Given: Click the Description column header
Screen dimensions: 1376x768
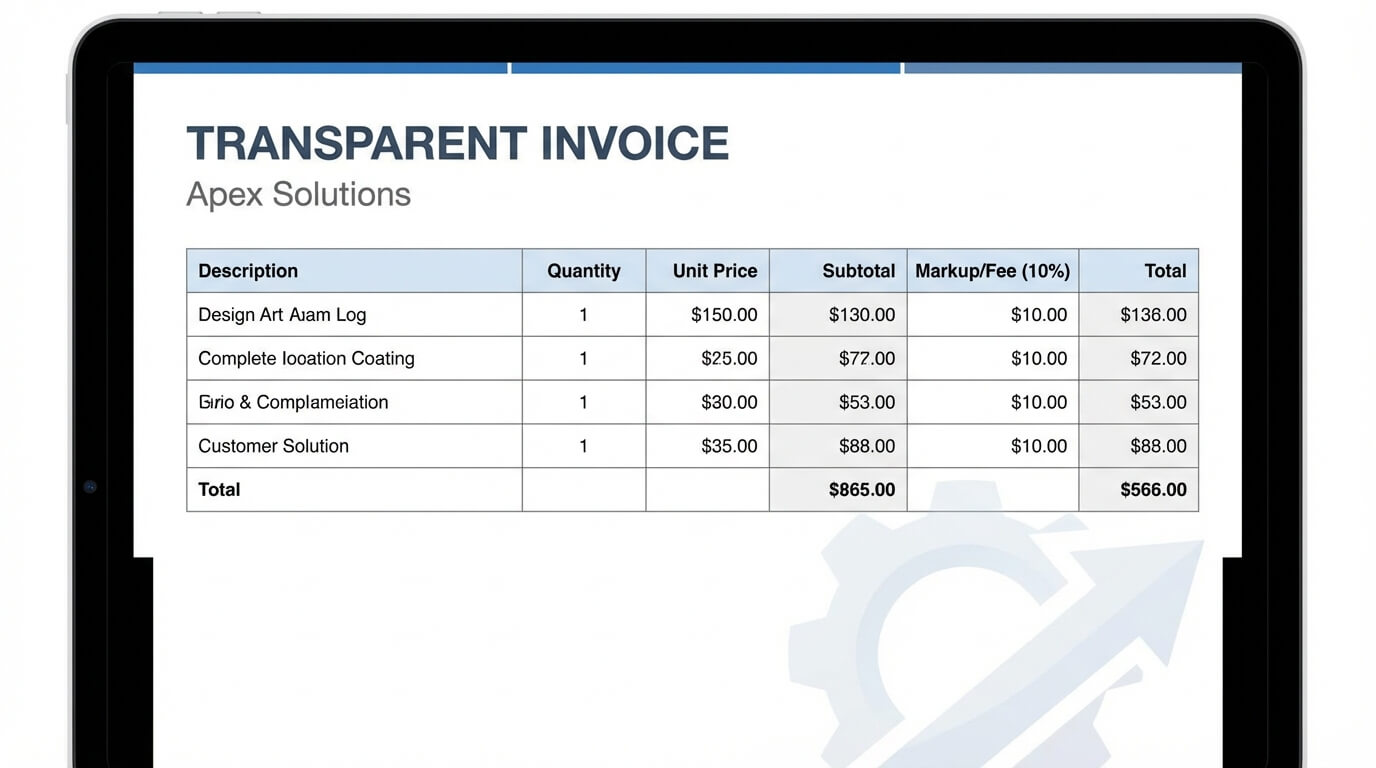Looking at the screenshot, I should pyautogui.click(x=248, y=271).
